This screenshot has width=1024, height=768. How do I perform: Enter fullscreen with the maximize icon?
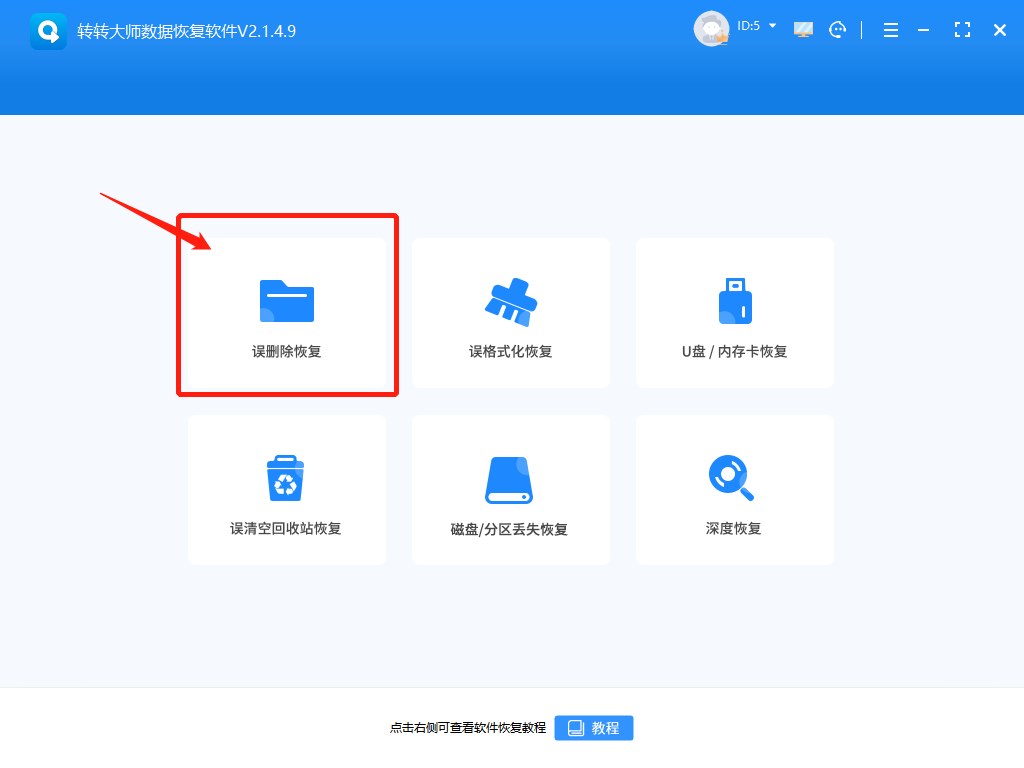[962, 29]
